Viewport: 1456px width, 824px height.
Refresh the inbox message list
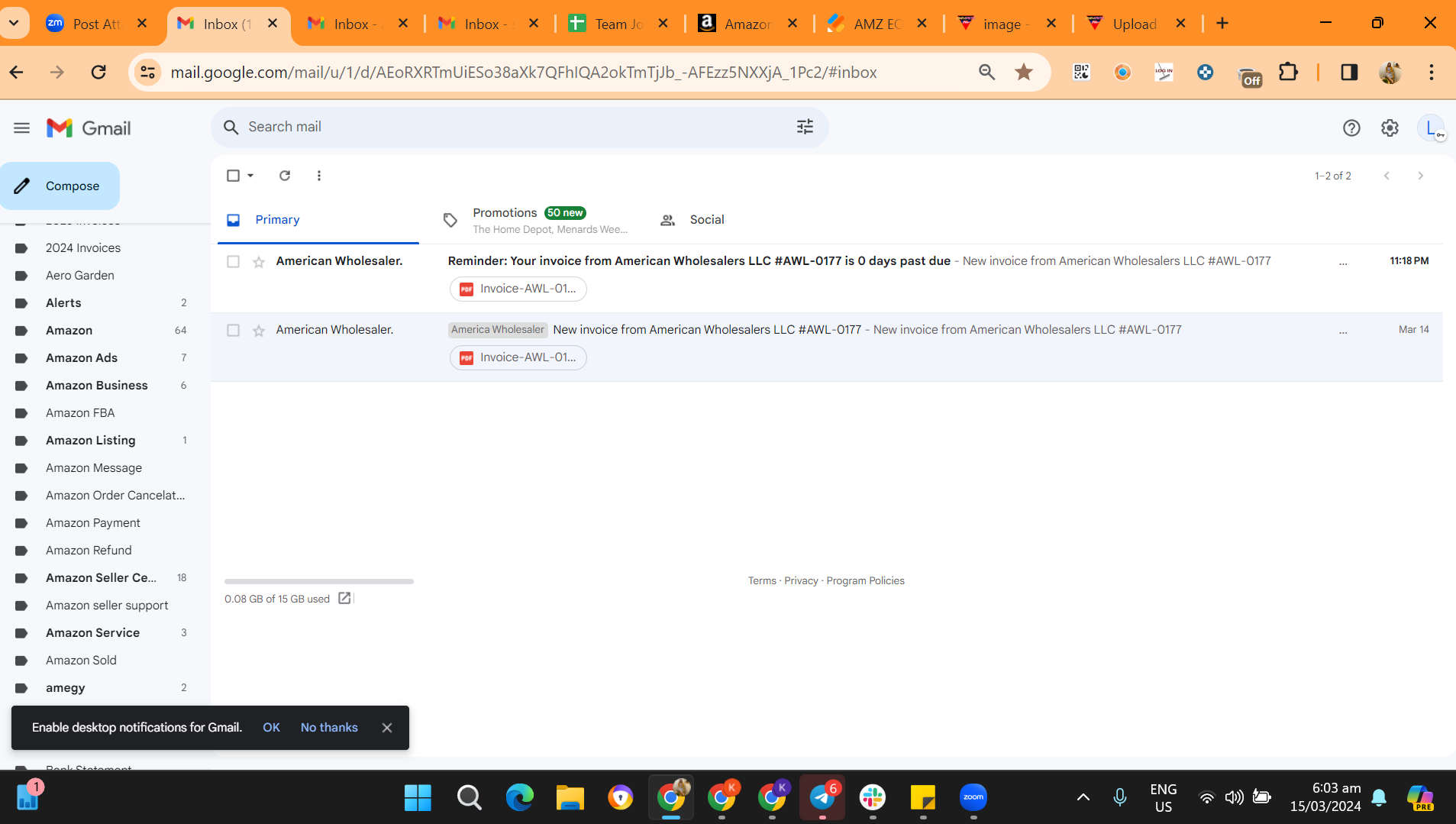(285, 176)
